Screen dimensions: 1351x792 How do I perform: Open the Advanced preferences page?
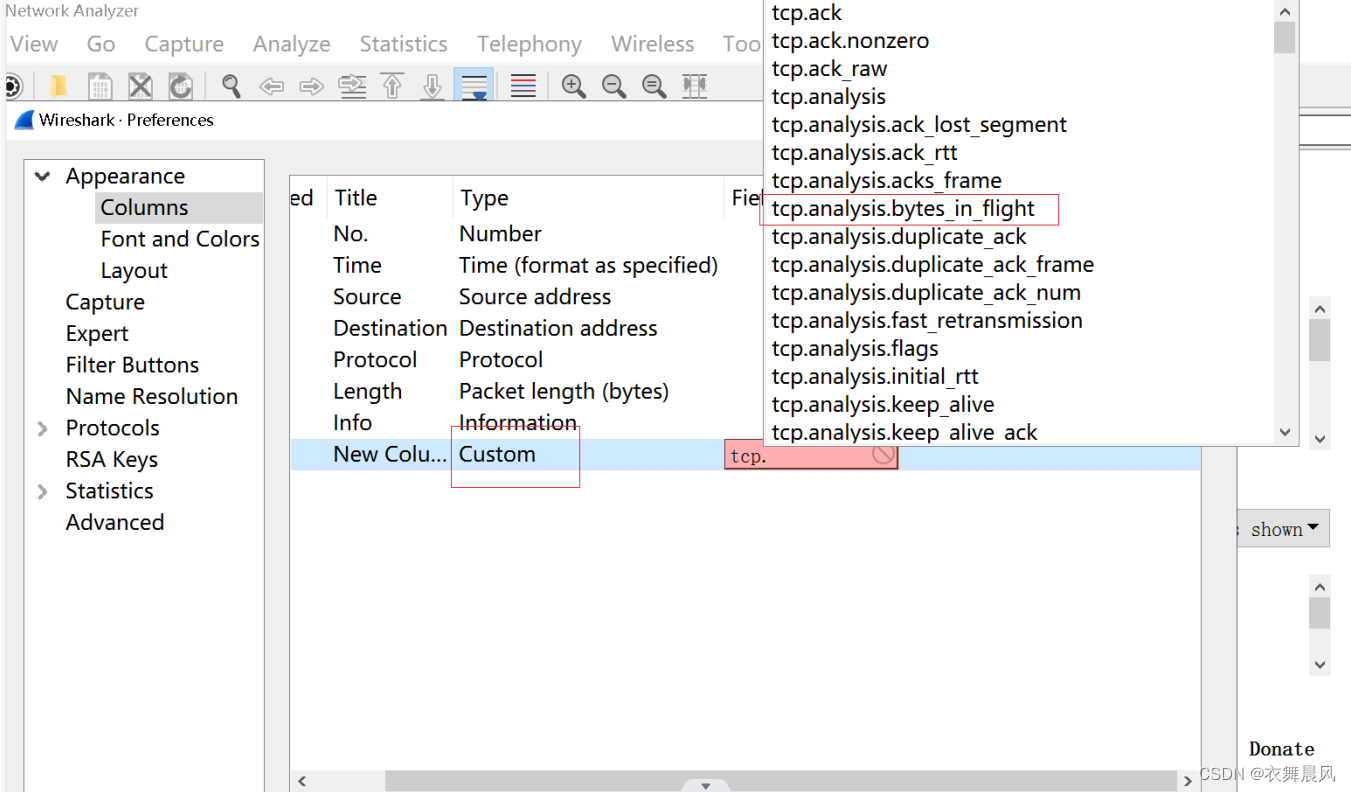[115, 522]
